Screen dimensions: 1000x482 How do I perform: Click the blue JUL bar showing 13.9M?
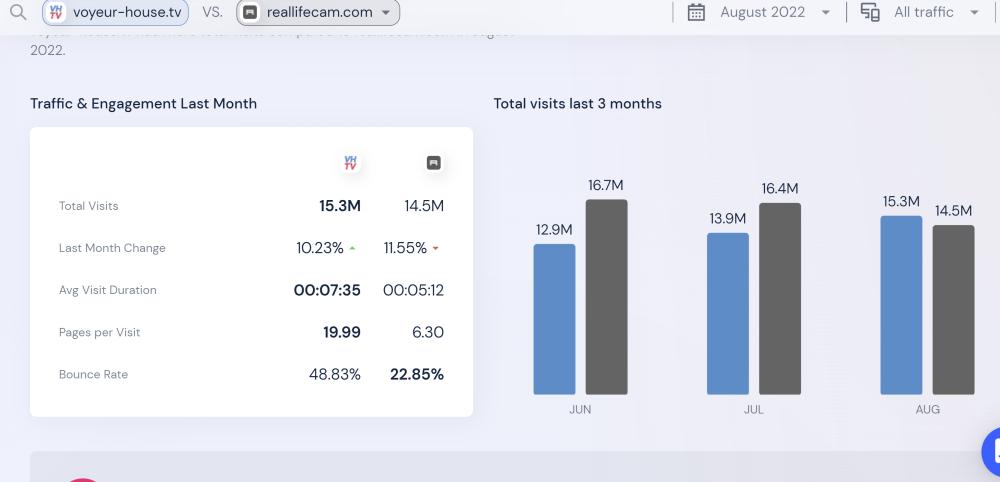tap(728, 314)
